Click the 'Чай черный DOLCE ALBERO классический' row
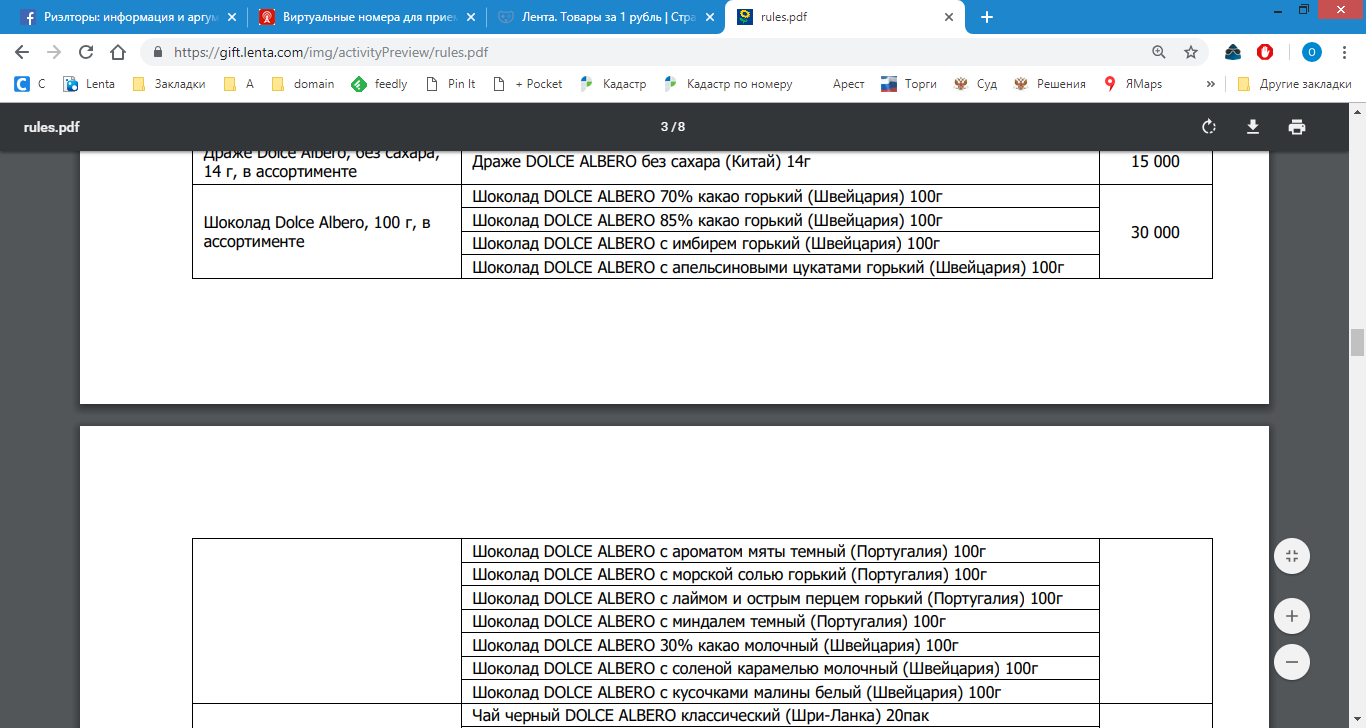 click(780, 716)
